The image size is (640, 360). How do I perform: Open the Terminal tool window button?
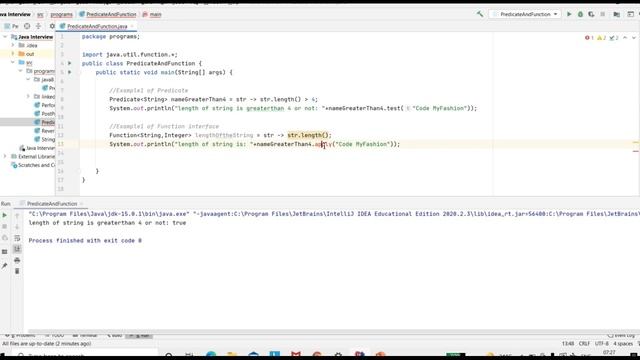coord(85,336)
